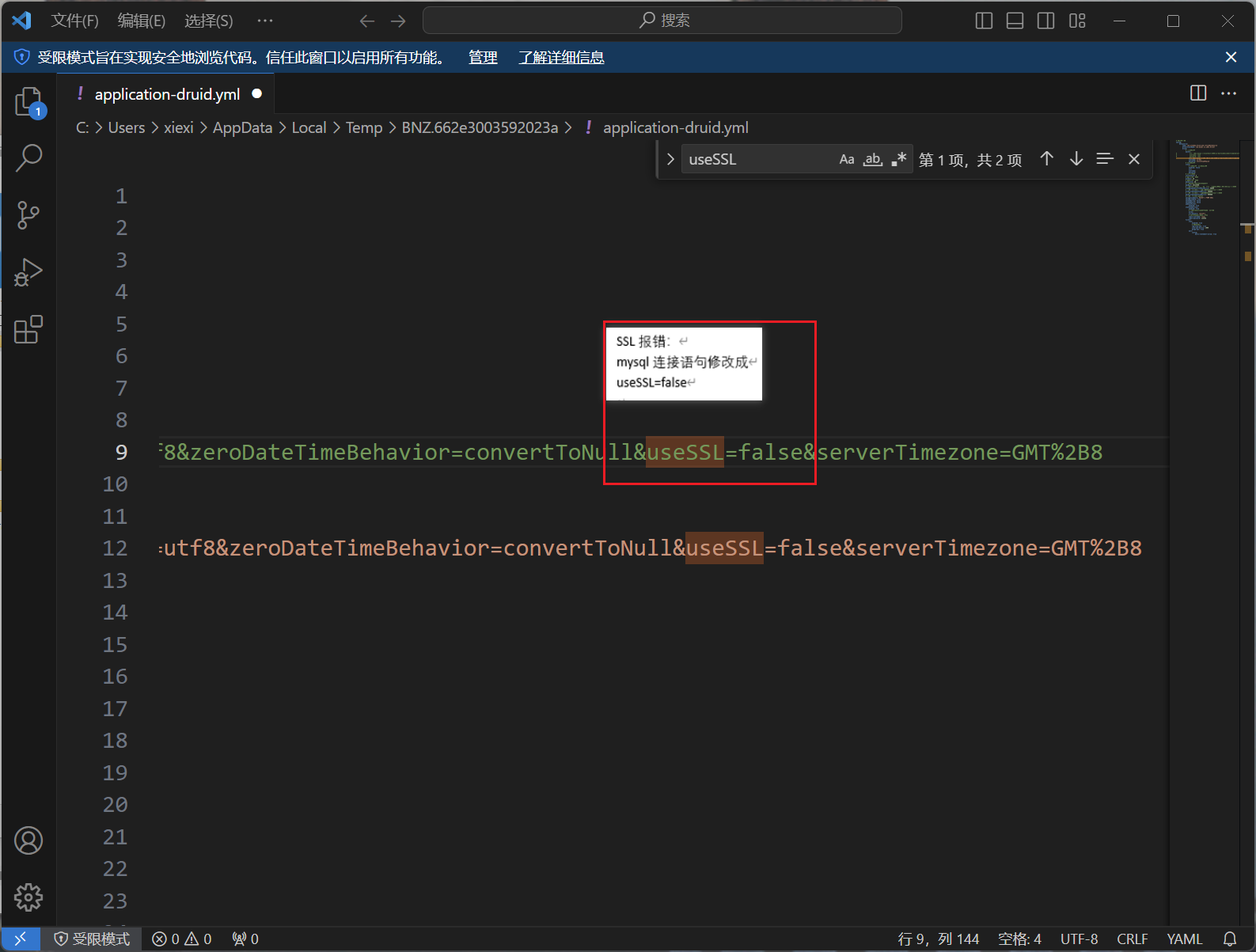1256x952 pixels.
Task: Split the editor to the right
Action: [1198, 93]
